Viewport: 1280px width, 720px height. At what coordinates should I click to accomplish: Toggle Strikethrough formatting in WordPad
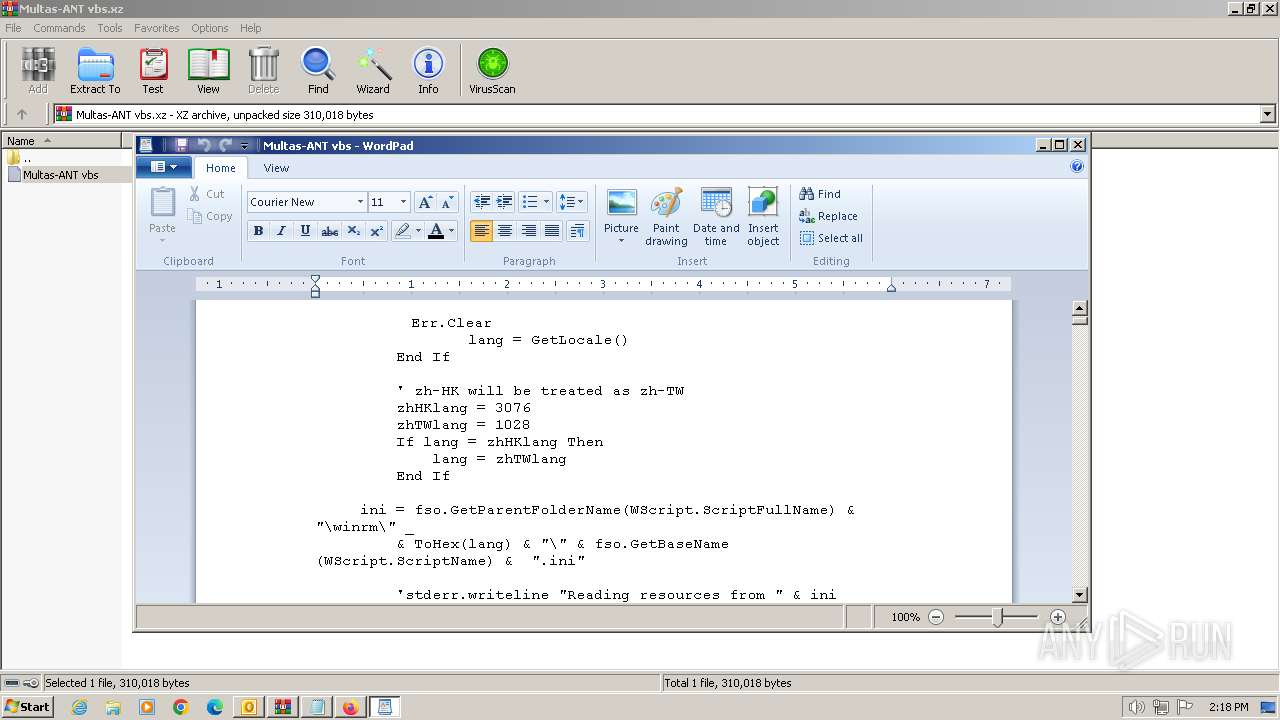tap(329, 231)
